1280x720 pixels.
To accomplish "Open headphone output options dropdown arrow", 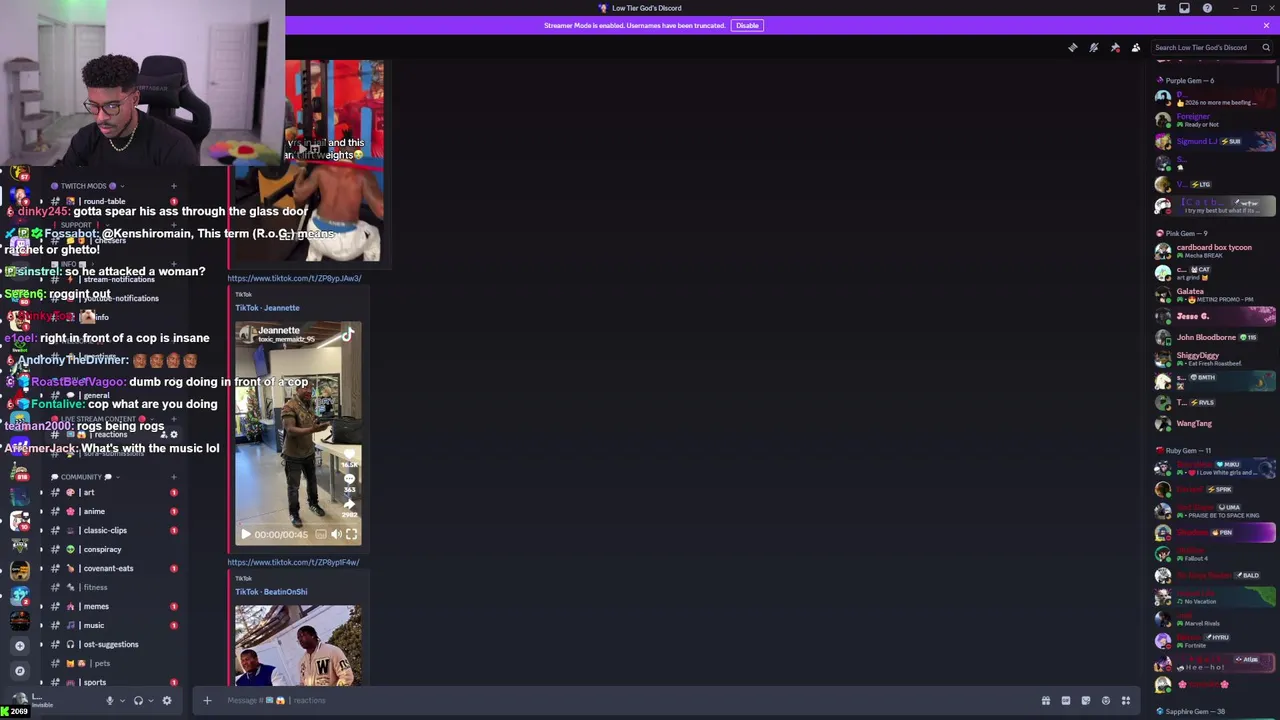I will point(151,700).
